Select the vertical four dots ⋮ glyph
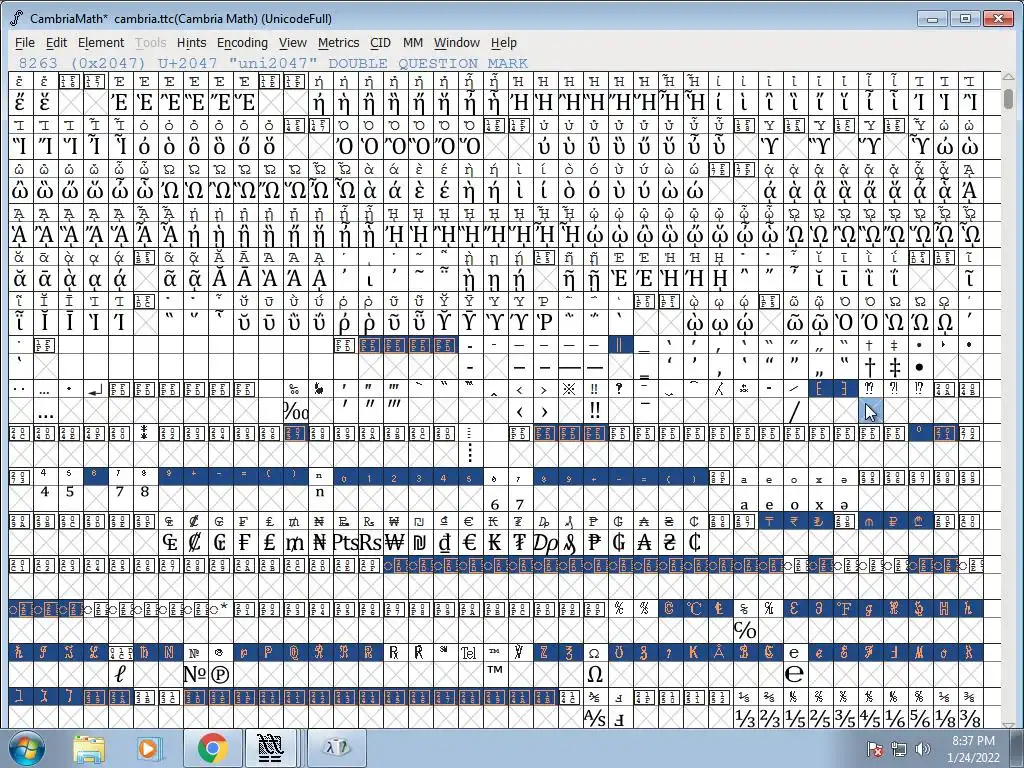This screenshot has height=768, width=1024. point(470,453)
